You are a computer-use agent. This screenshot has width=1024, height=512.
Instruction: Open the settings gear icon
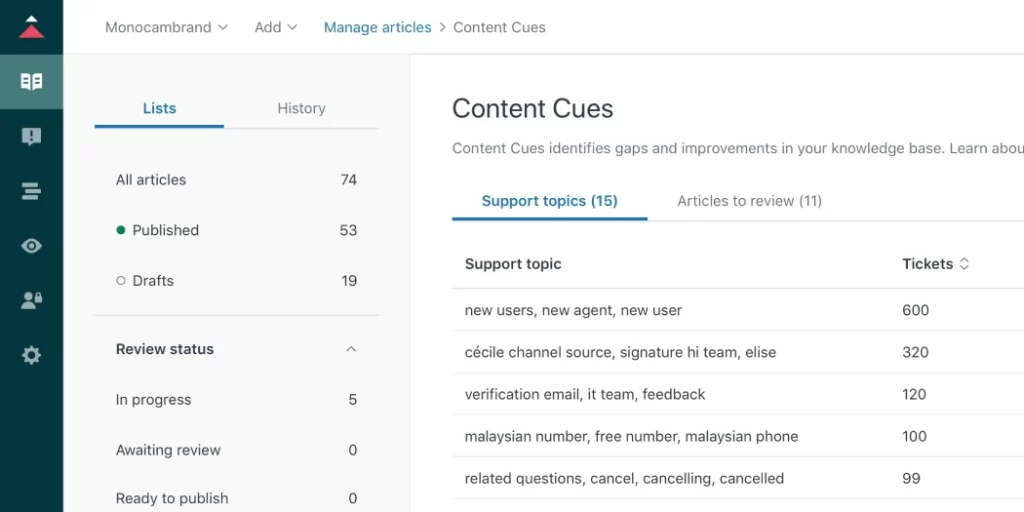pos(31,355)
